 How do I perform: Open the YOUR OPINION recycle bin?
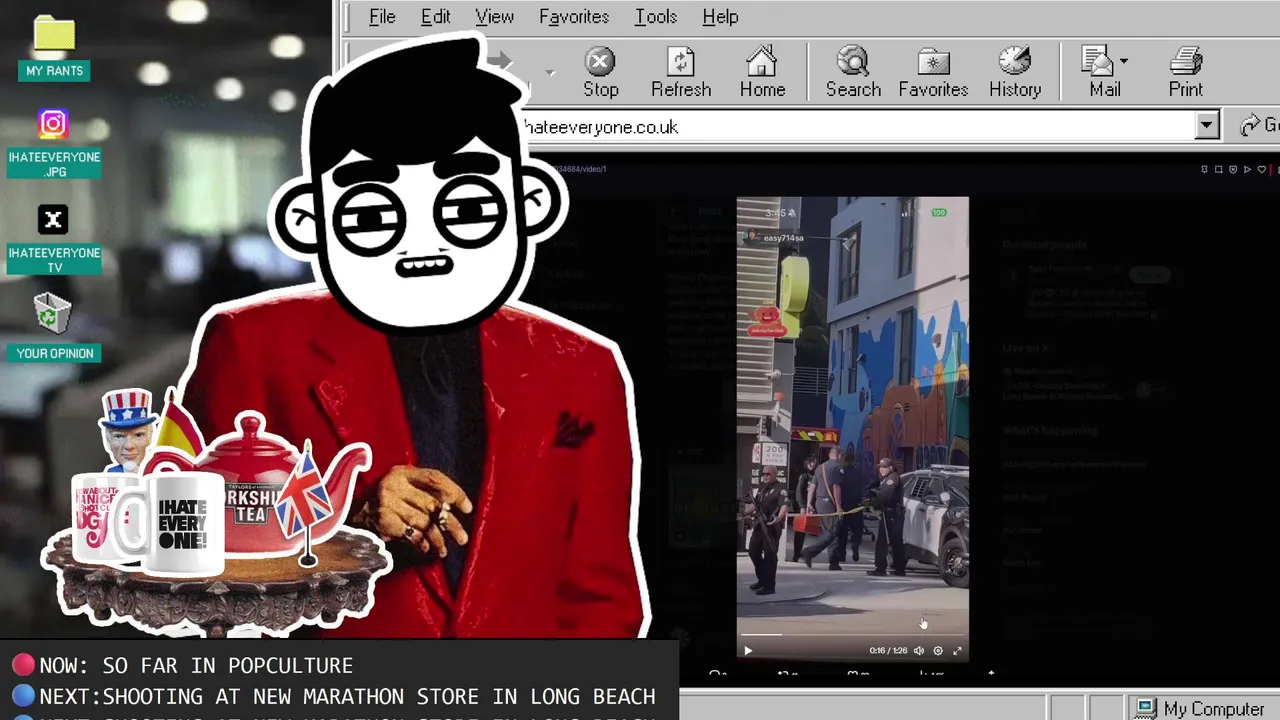point(54,327)
